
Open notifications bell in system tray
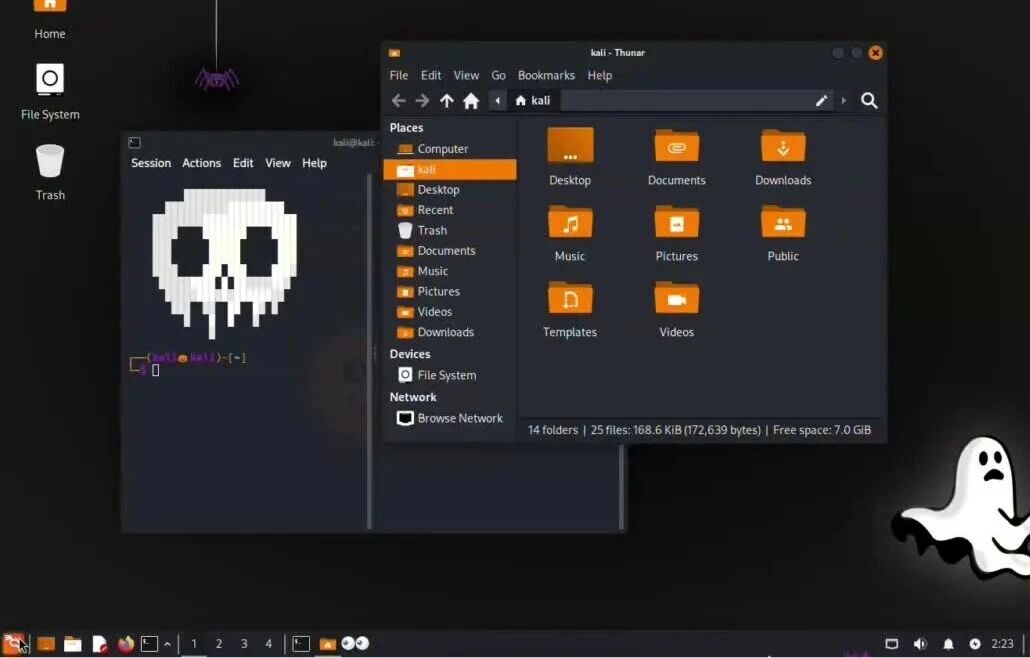949,644
